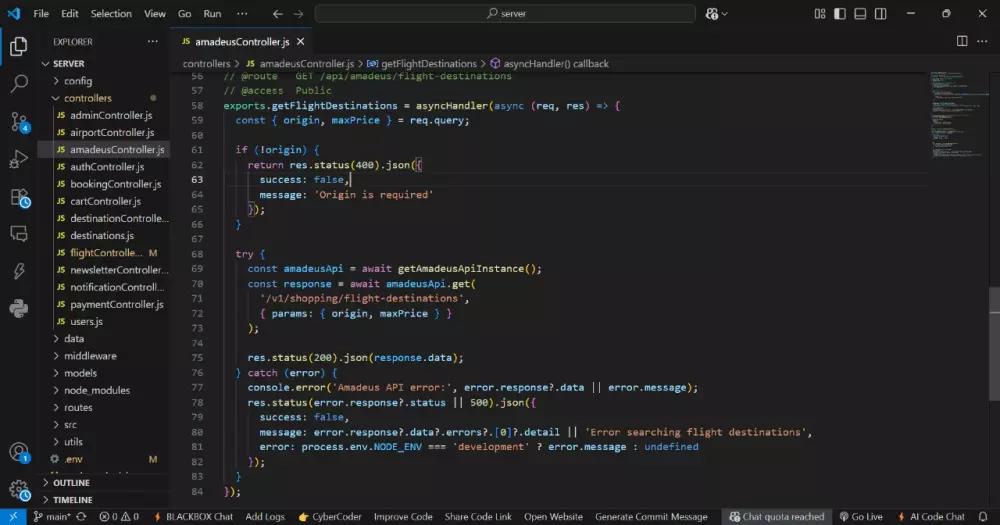Open the Manage settings gear

coord(18,490)
